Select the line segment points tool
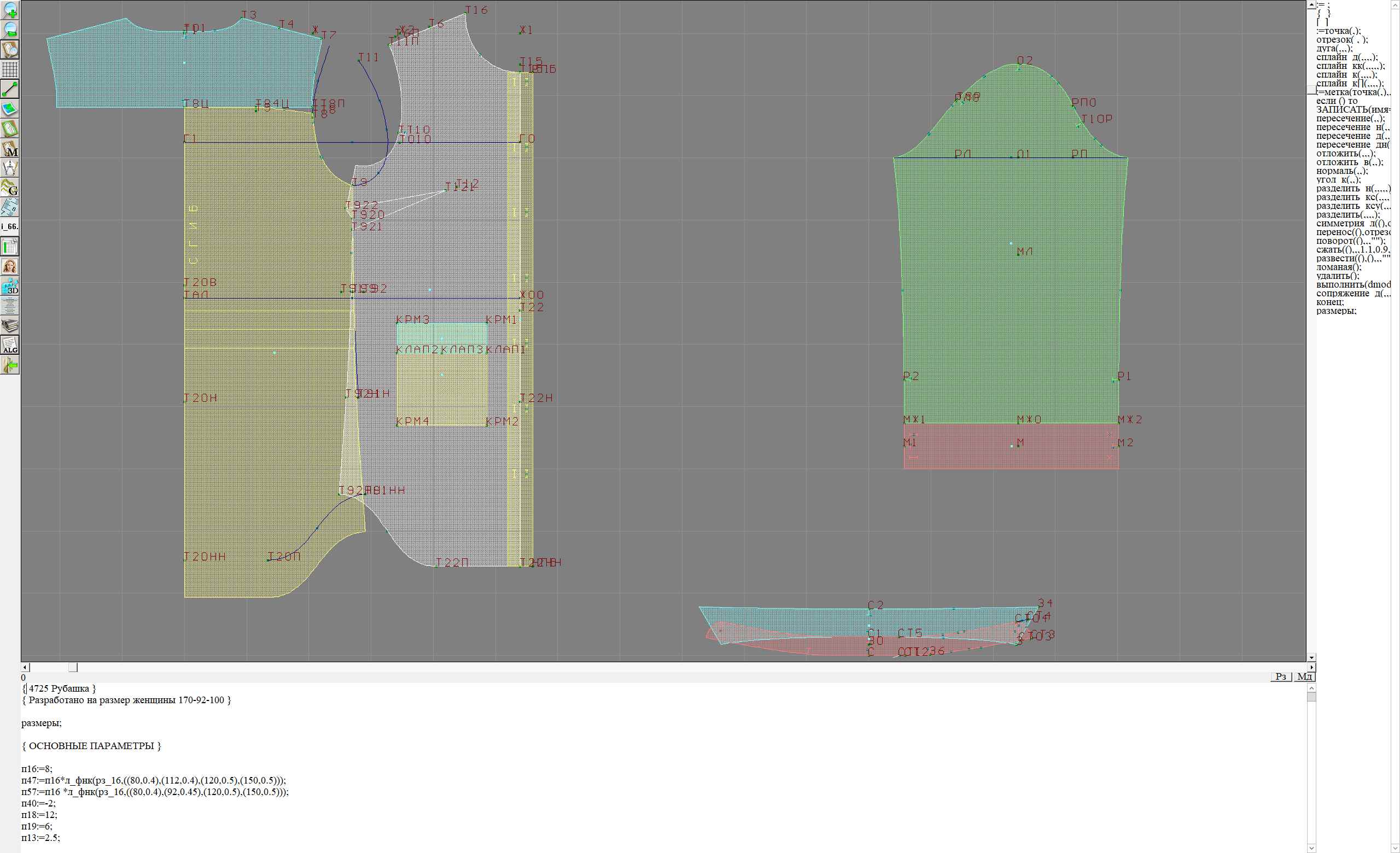Screen dimensions: 1400x853 tap(10, 89)
